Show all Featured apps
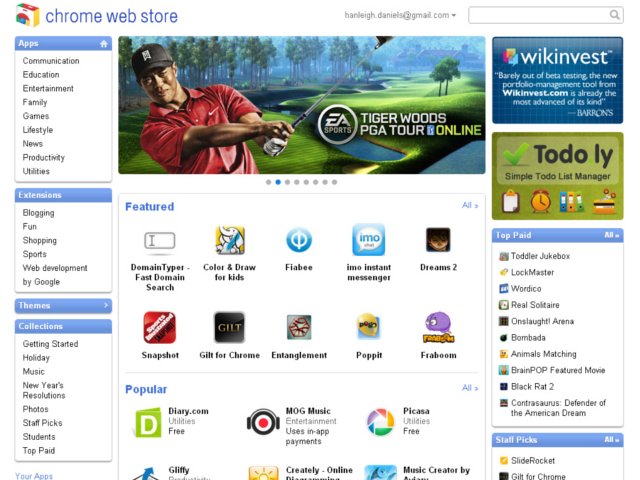The width and height of the screenshot is (640, 480). pos(469,206)
